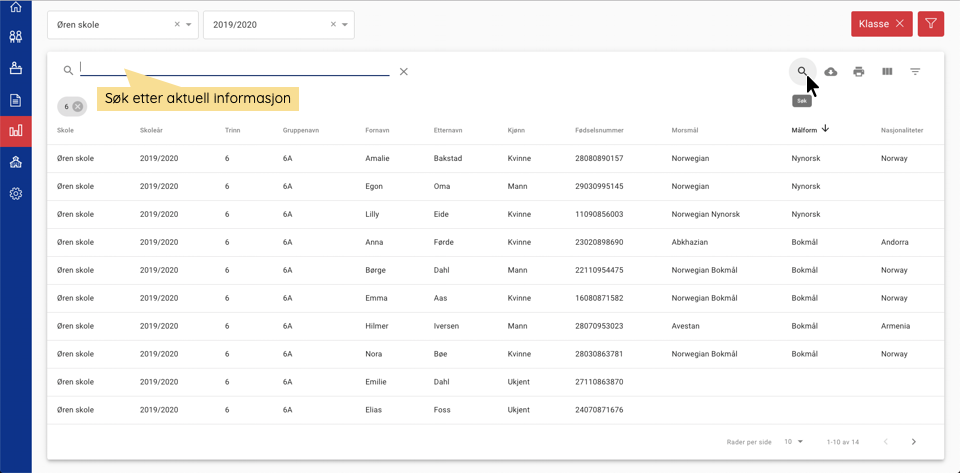Click the first name Egon
Viewport: 960px width, 473px height.
pos(374,186)
